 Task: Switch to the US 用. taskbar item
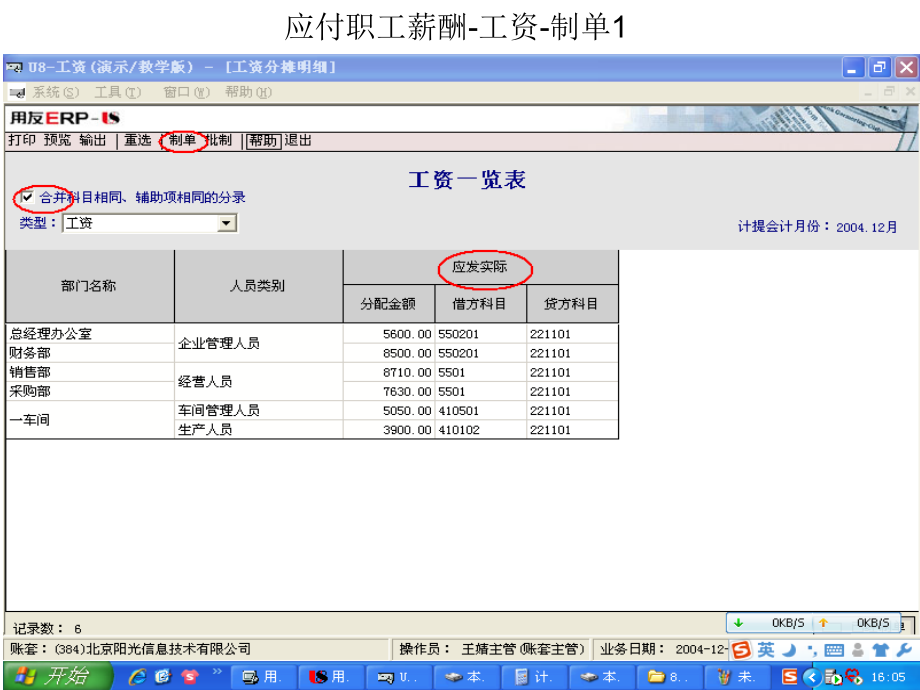point(330,677)
